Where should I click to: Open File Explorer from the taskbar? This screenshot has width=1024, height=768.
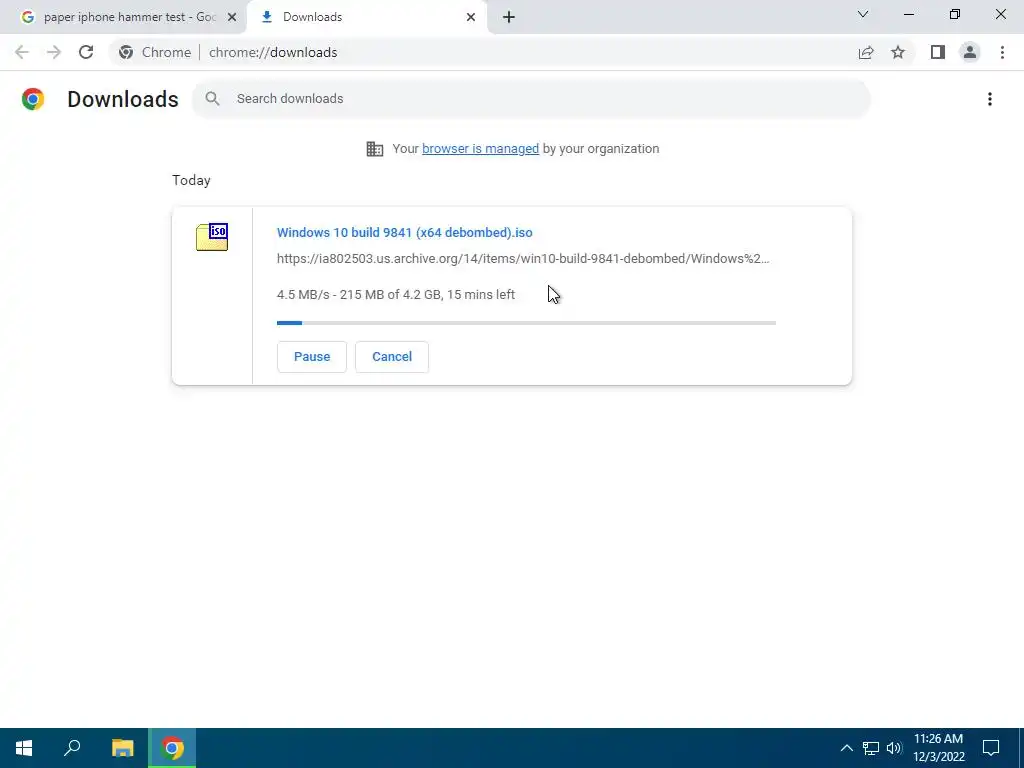(123, 748)
